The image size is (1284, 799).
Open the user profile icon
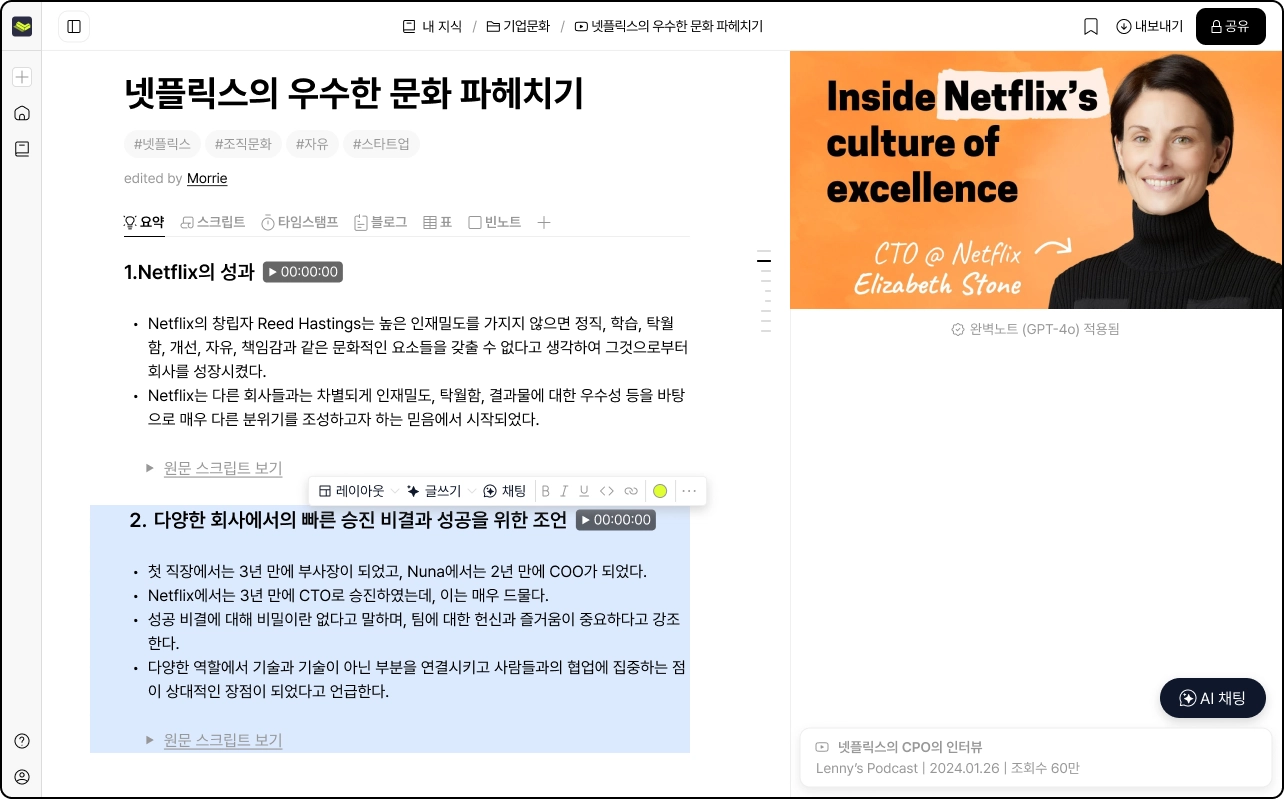coord(22,777)
